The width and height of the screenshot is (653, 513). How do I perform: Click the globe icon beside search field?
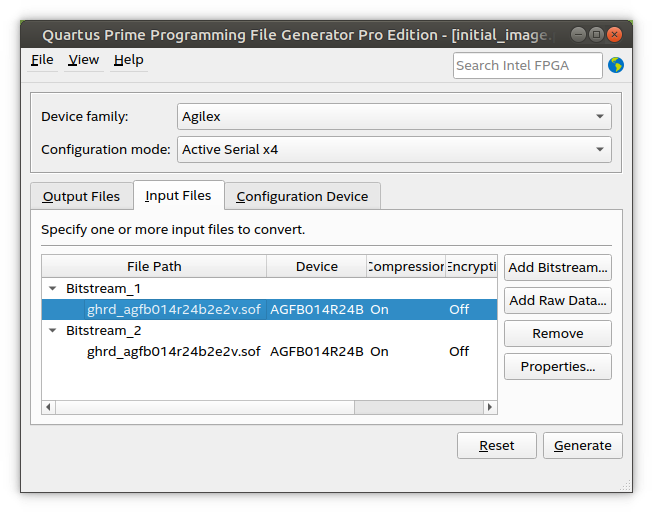pos(616,65)
